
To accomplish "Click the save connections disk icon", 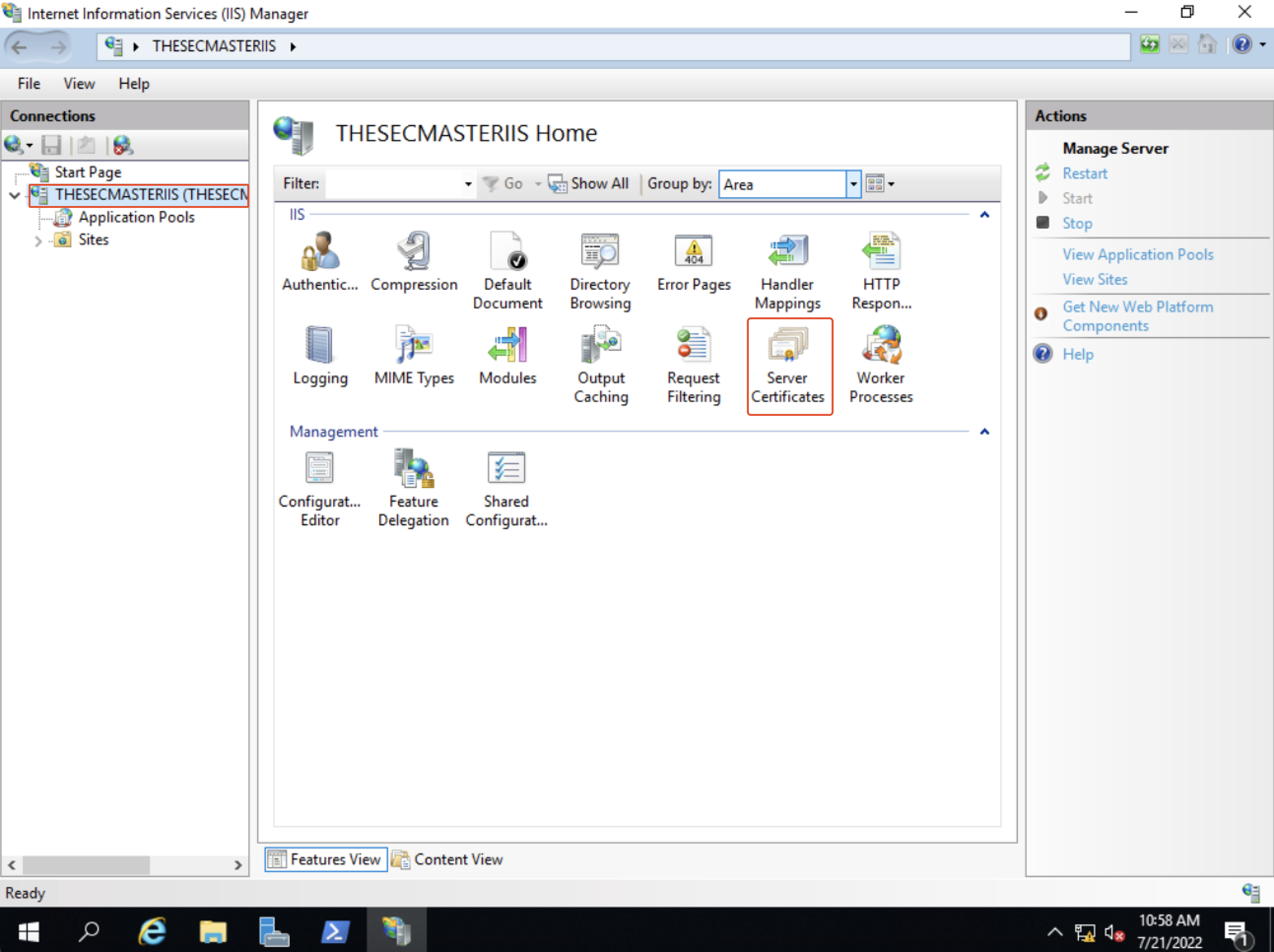I will (x=51, y=145).
